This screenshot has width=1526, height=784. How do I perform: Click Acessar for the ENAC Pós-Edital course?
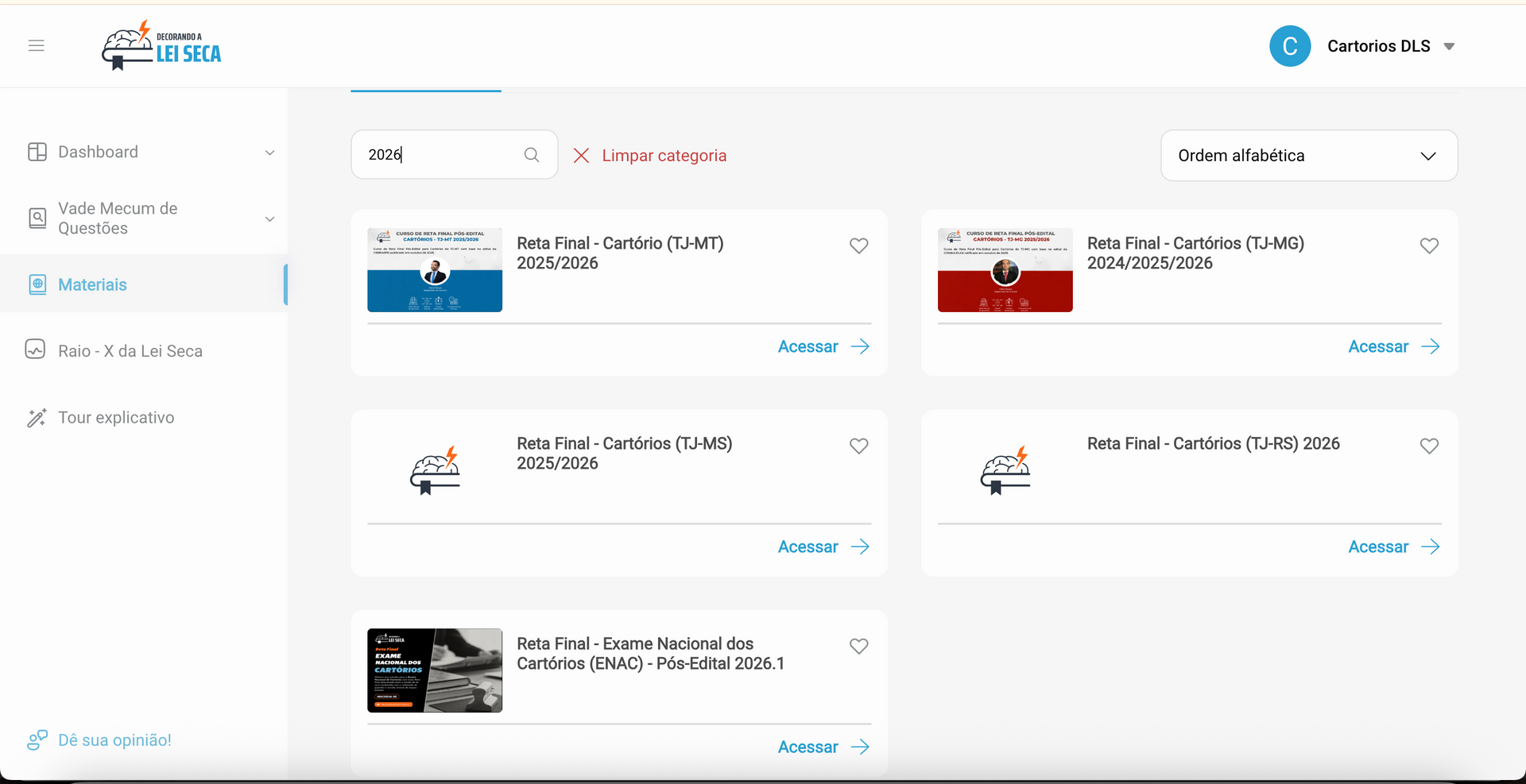(x=823, y=747)
